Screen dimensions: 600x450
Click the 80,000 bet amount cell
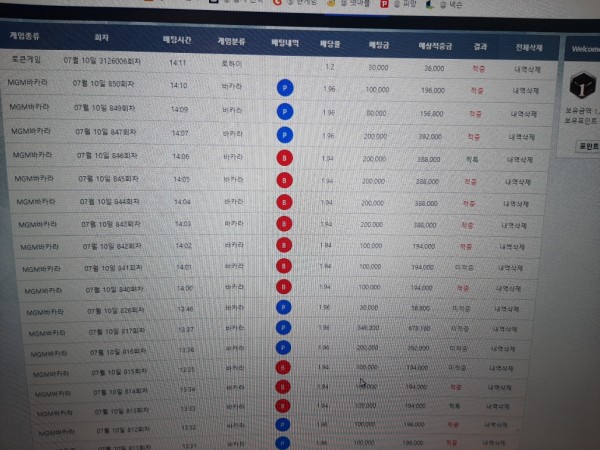pyautogui.click(x=376, y=113)
